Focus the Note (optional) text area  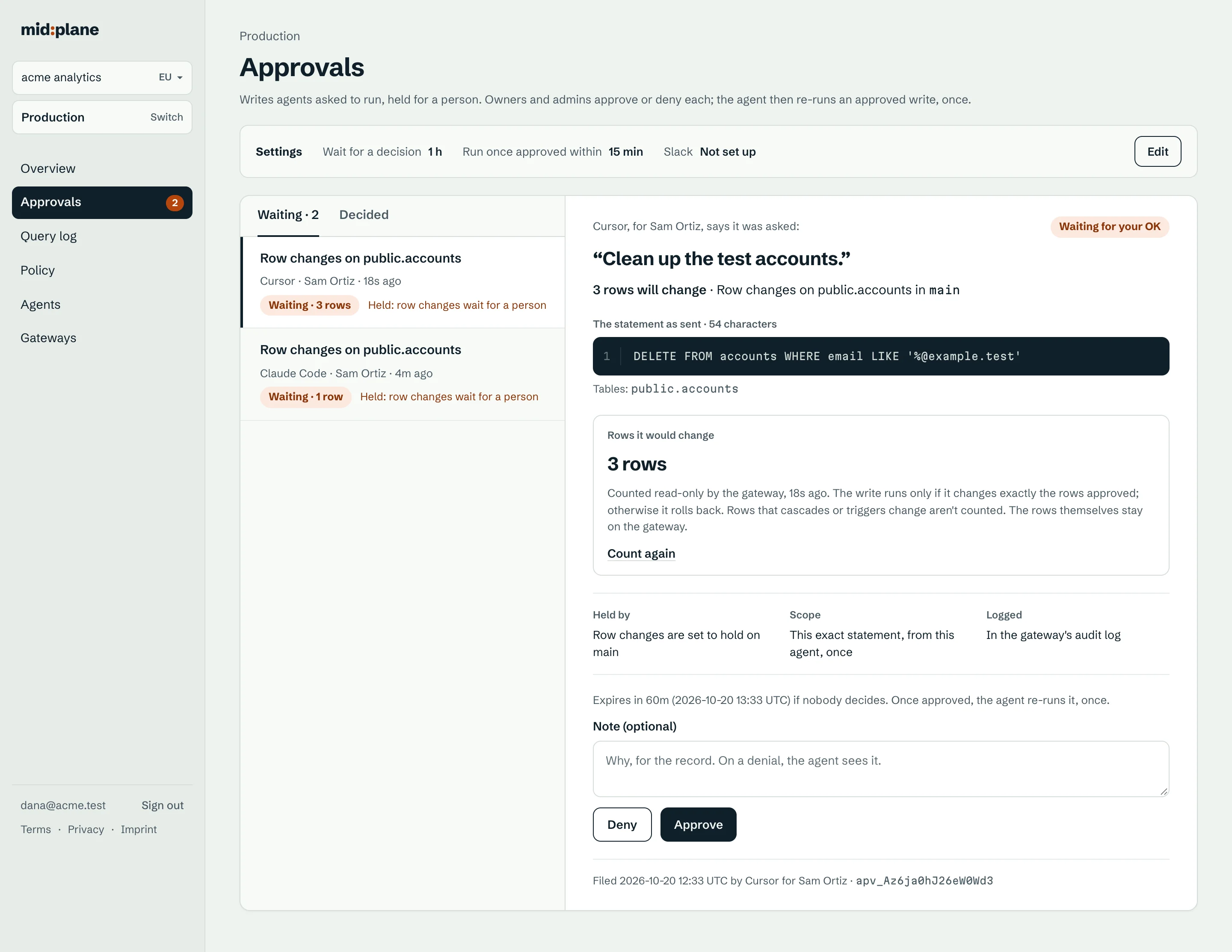click(x=880, y=769)
